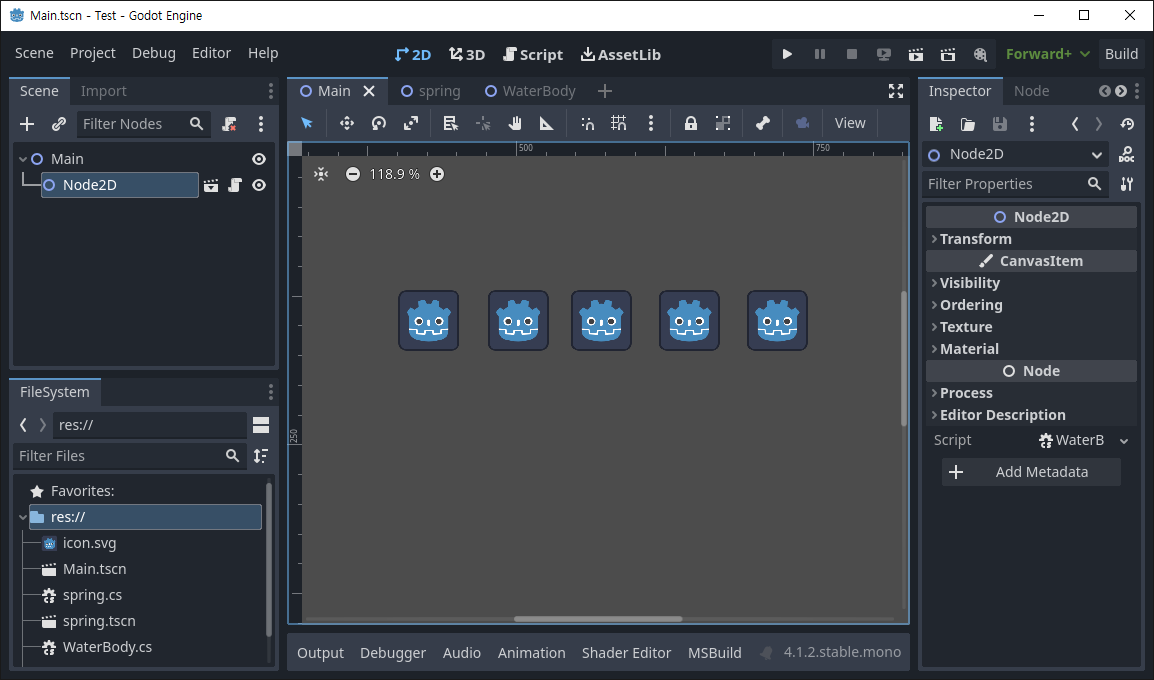Viewport: 1154px width, 680px height.
Task: Open the Script property dropdown arrow
Action: (x=1124, y=441)
